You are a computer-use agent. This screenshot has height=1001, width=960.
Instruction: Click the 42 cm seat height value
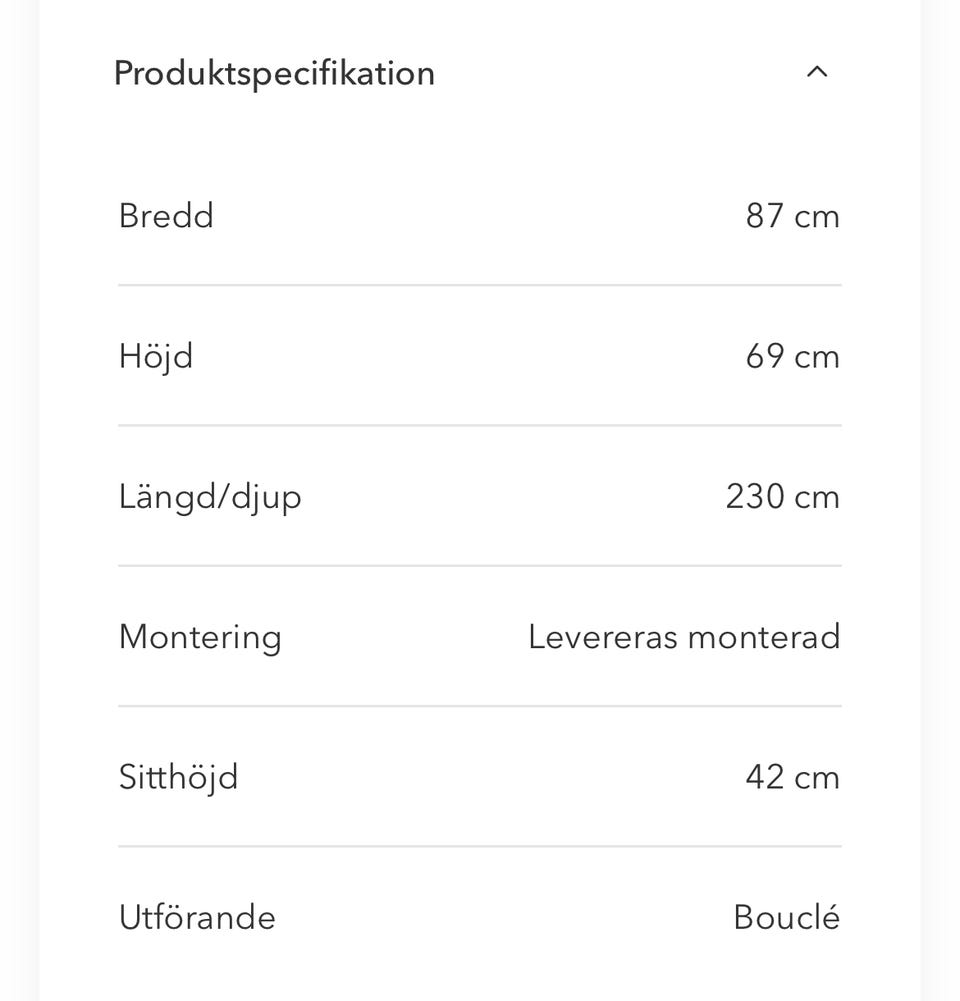pos(792,777)
